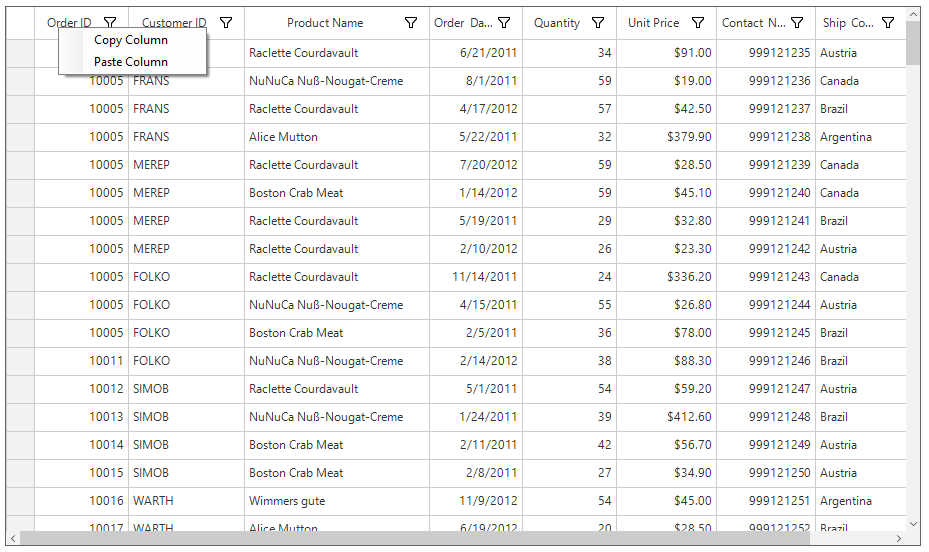The image size is (929, 552).
Task: Select the FRANS cell dated 4/17/2012
Action: click(x=186, y=109)
